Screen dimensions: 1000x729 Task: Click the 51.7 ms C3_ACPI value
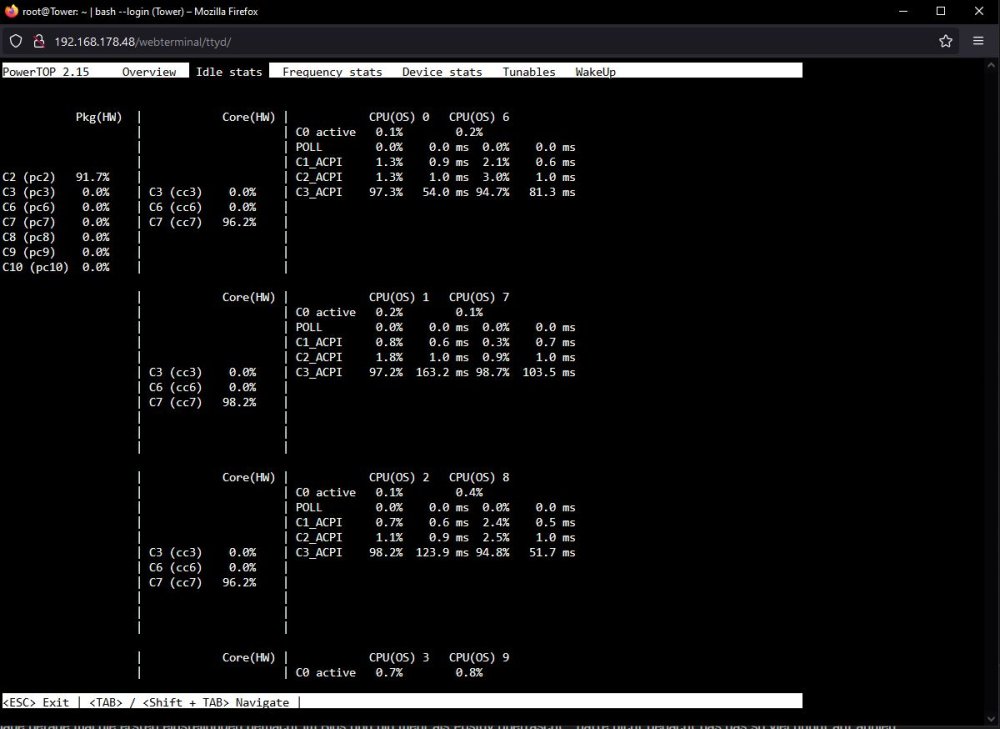(x=552, y=553)
